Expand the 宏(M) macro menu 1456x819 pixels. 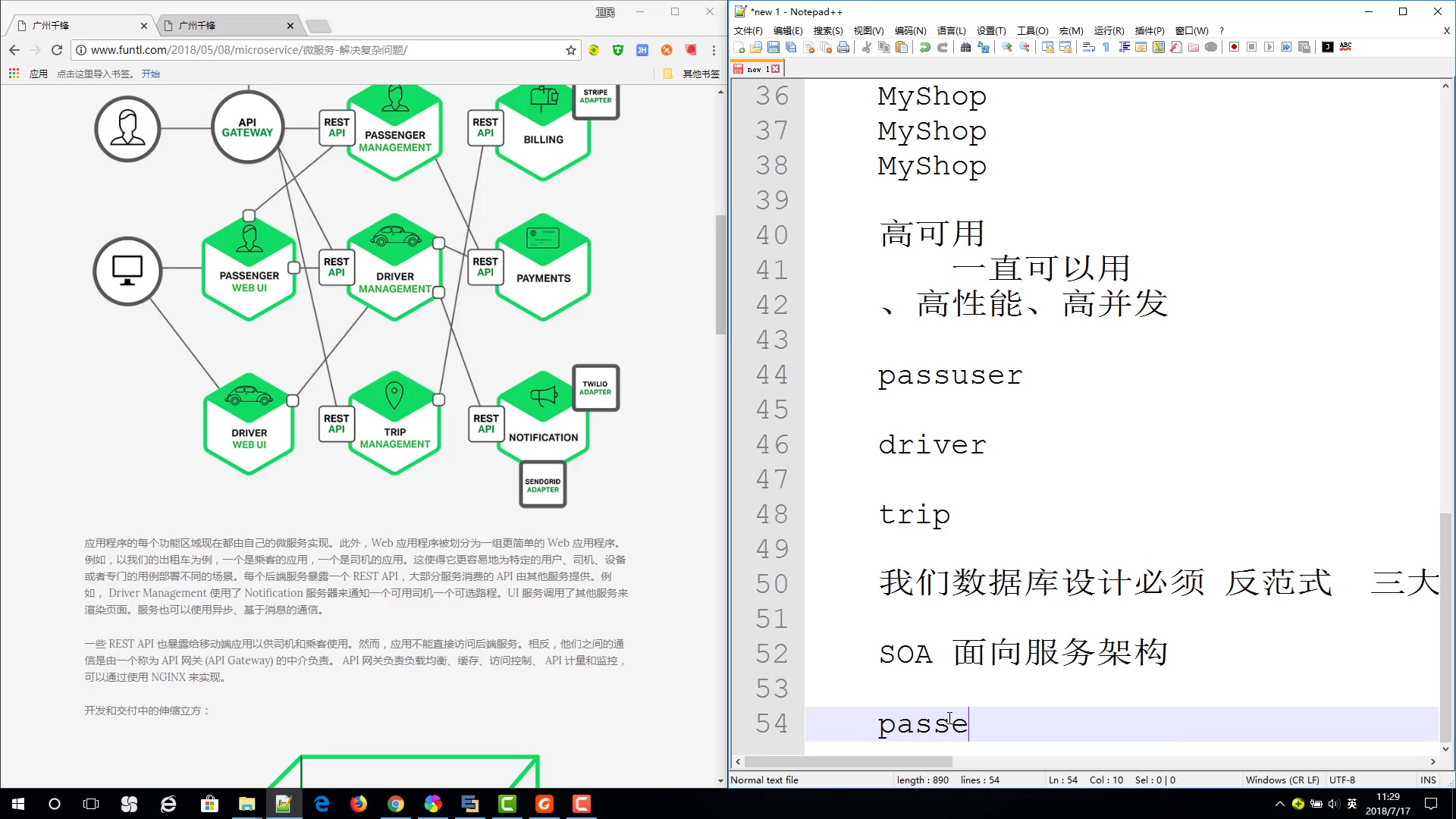click(1070, 30)
